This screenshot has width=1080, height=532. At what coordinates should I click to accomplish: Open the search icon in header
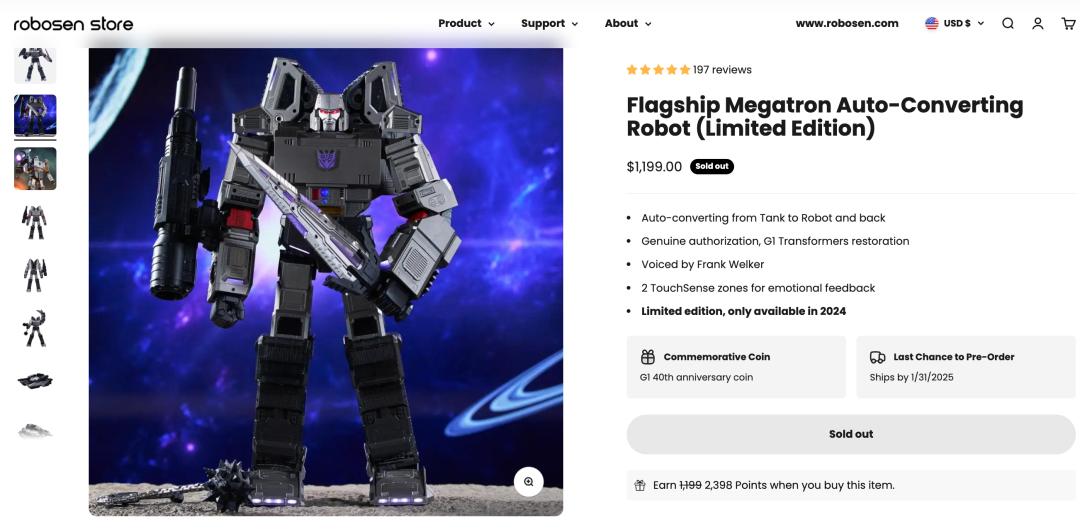(x=1008, y=23)
